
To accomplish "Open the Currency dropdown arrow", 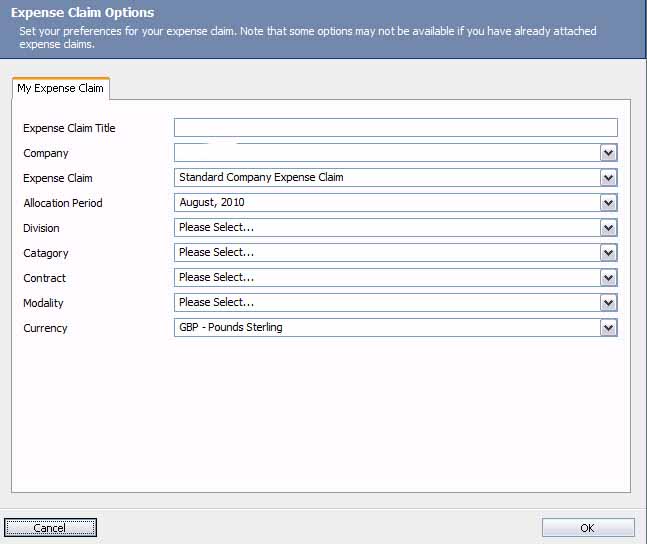I will click(608, 328).
